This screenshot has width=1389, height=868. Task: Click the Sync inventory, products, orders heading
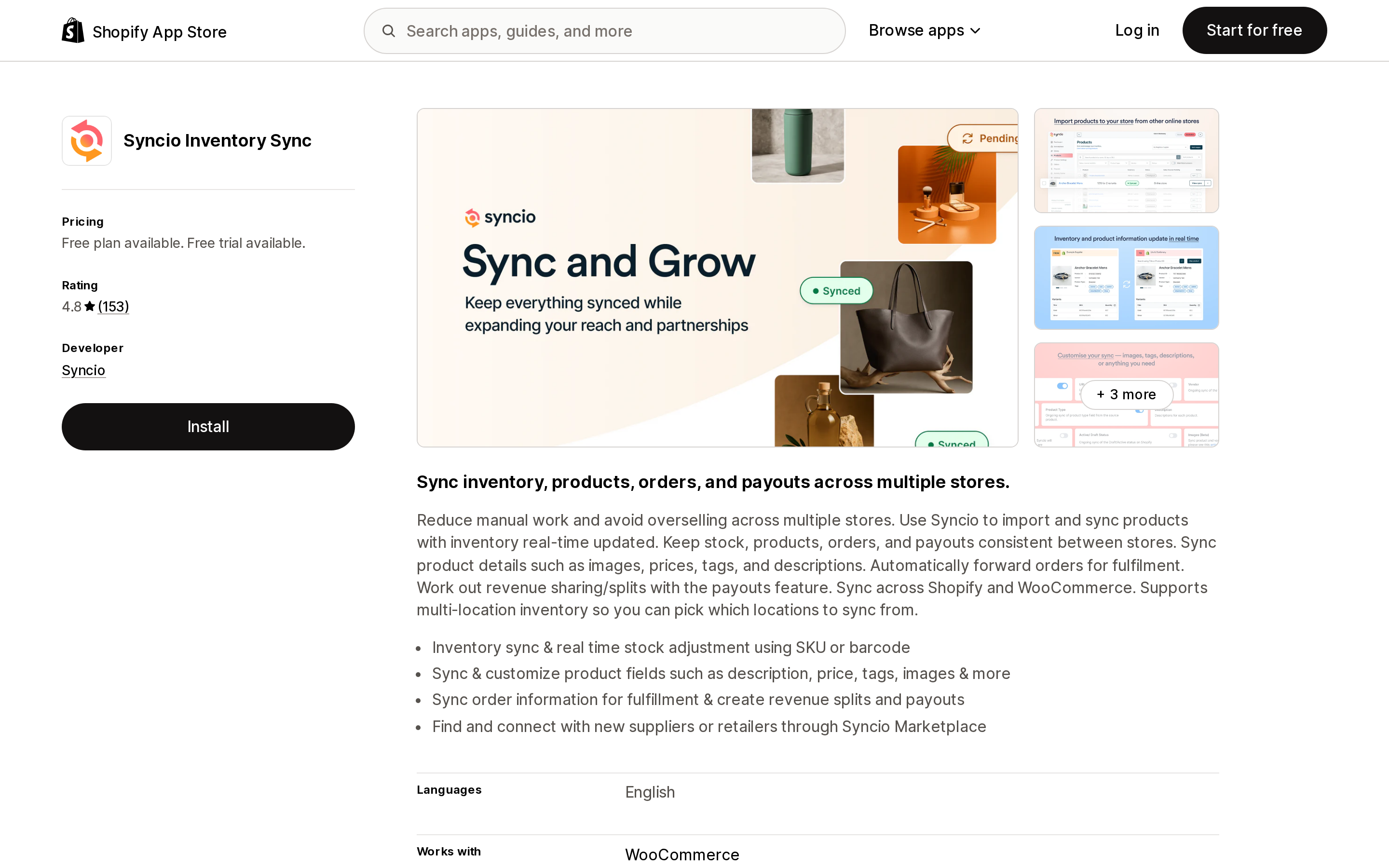tap(713, 482)
